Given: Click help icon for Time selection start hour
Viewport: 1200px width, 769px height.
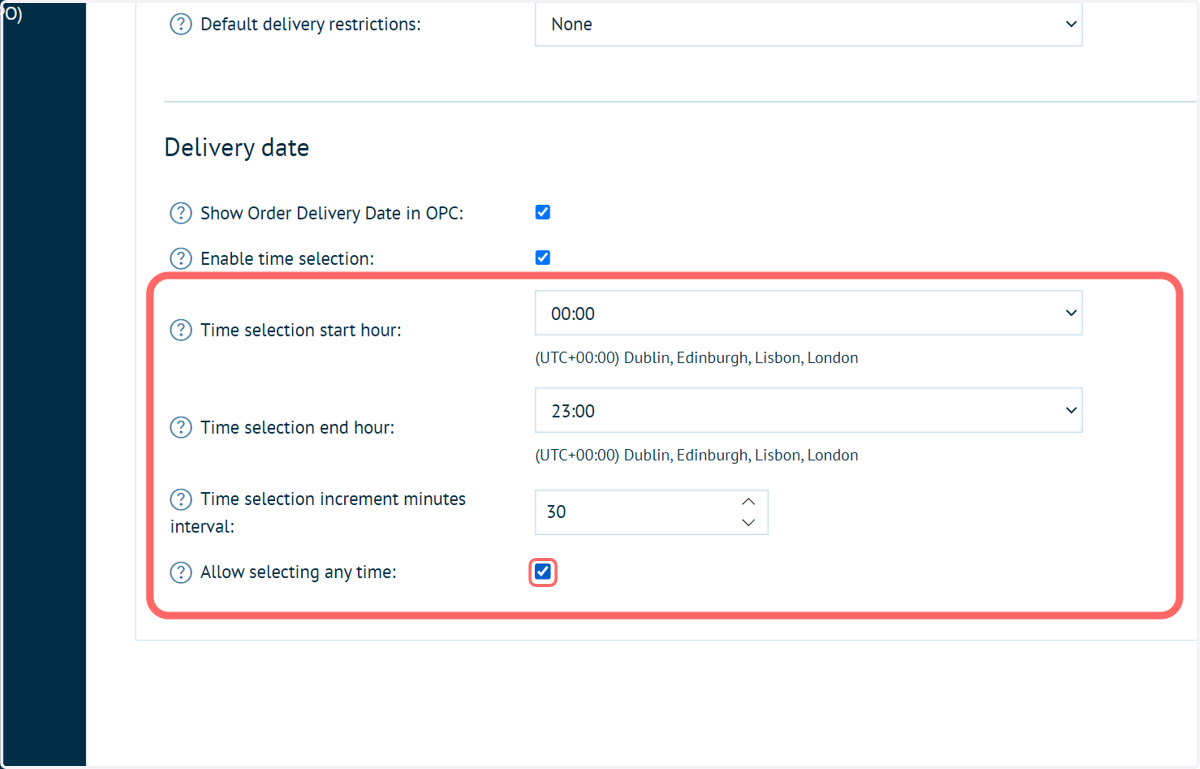Looking at the screenshot, I should (x=180, y=330).
